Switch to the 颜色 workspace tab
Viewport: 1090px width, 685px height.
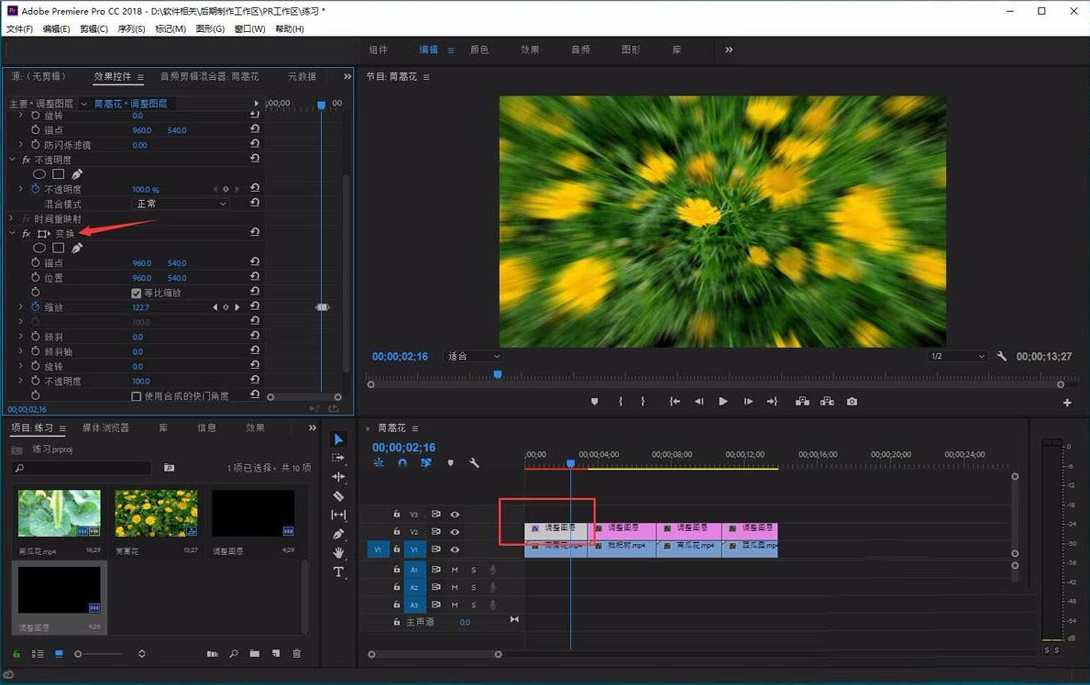479,50
